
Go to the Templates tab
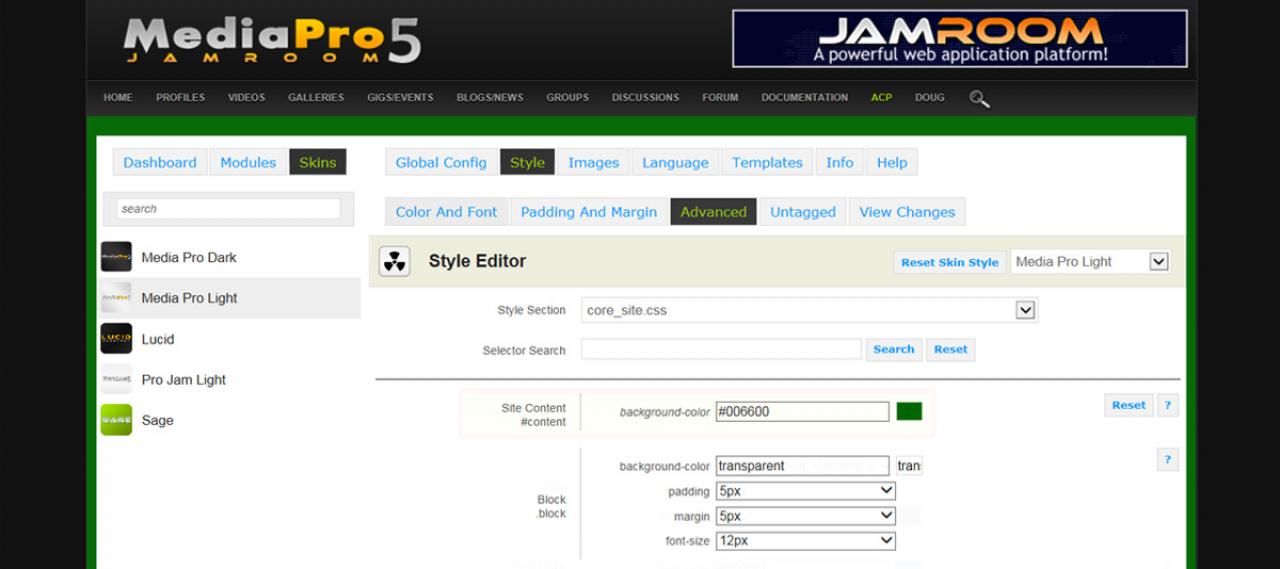(x=767, y=162)
